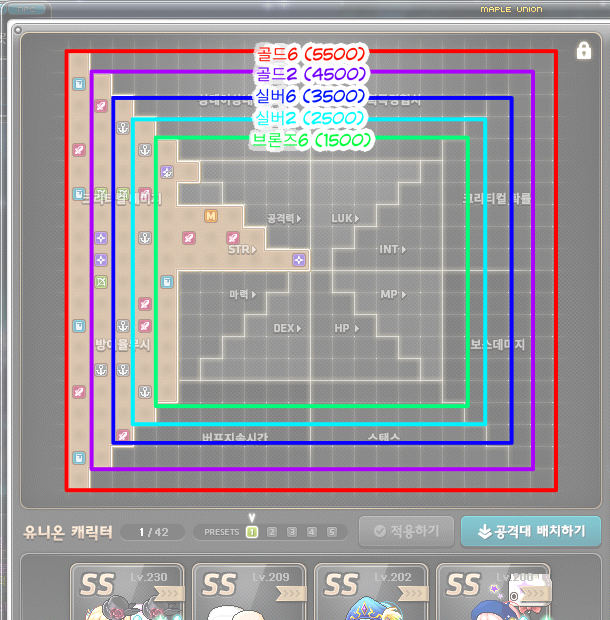610x620 pixels.
Task: Select preset 4
Action: pyautogui.click(x=312, y=532)
